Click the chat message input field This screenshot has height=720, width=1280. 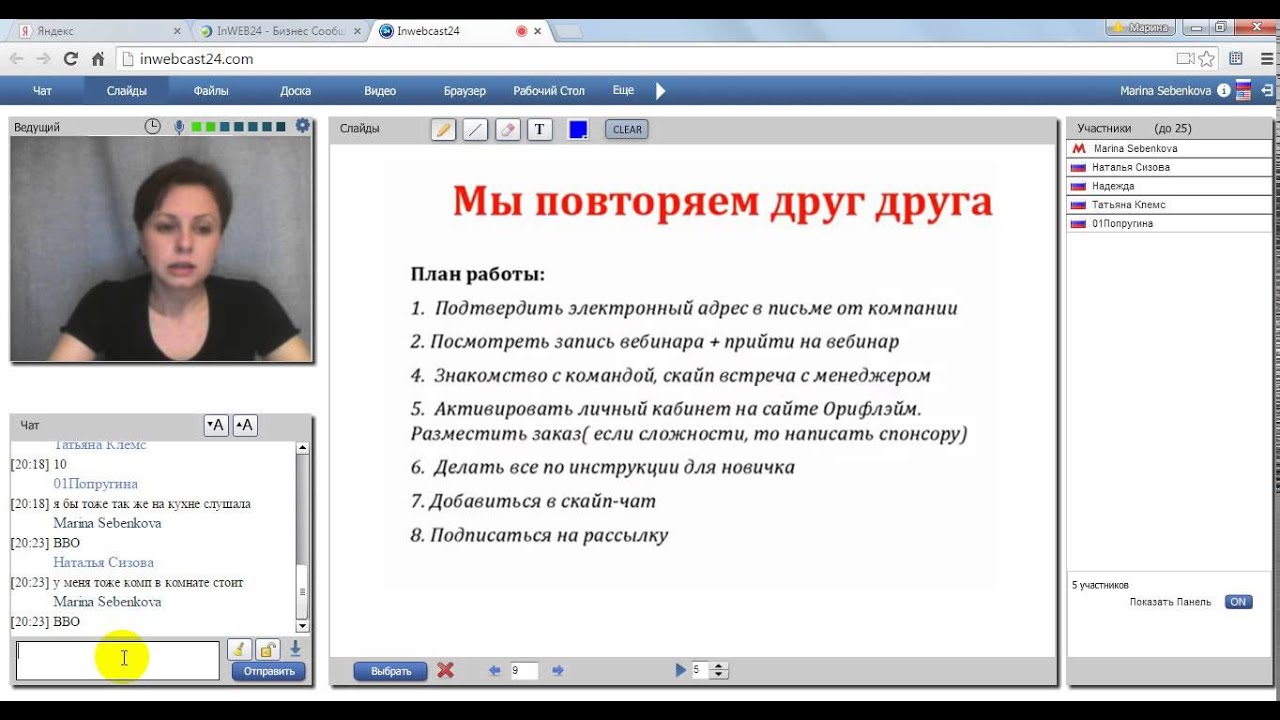click(x=118, y=660)
